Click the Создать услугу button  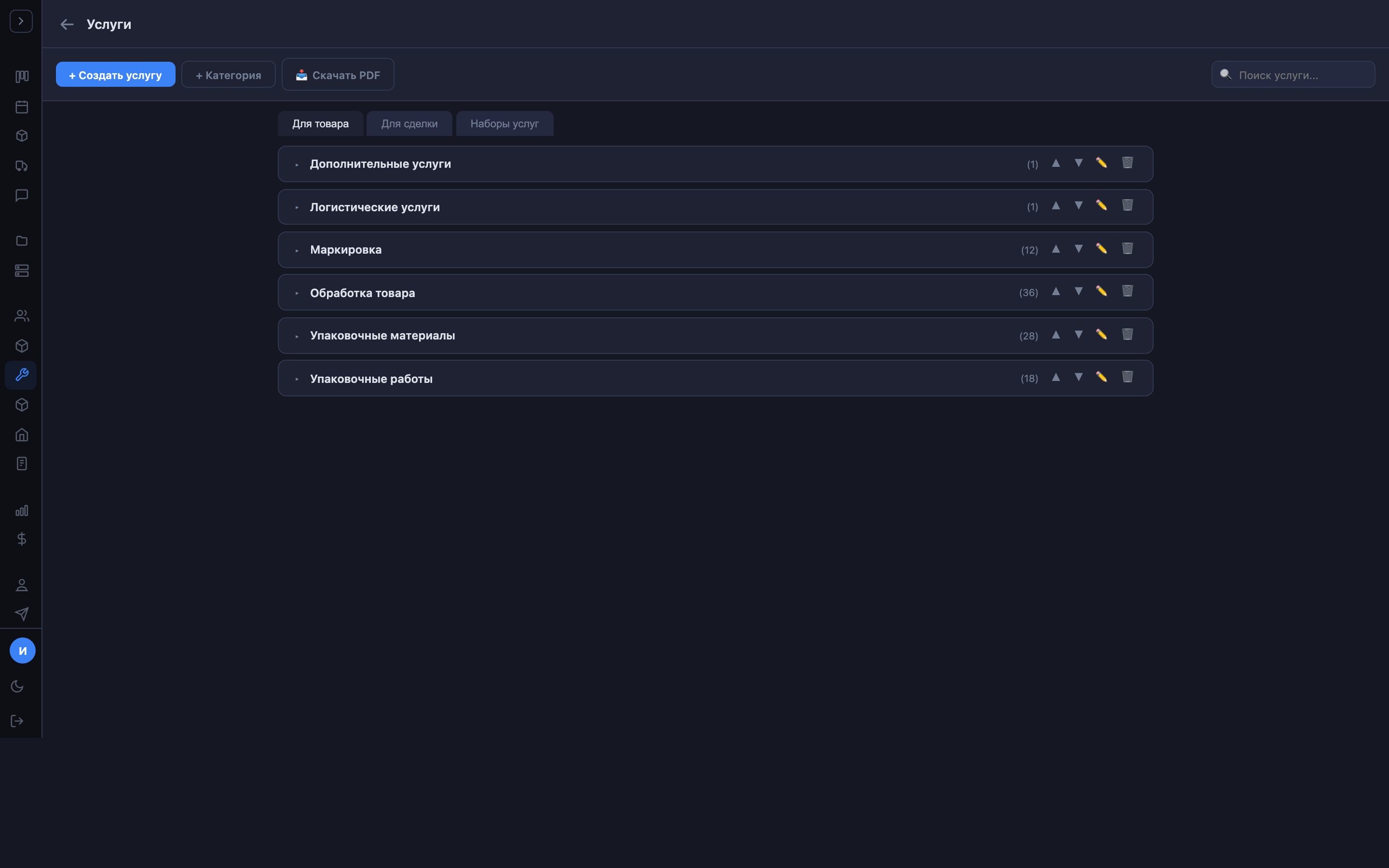point(115,75)
